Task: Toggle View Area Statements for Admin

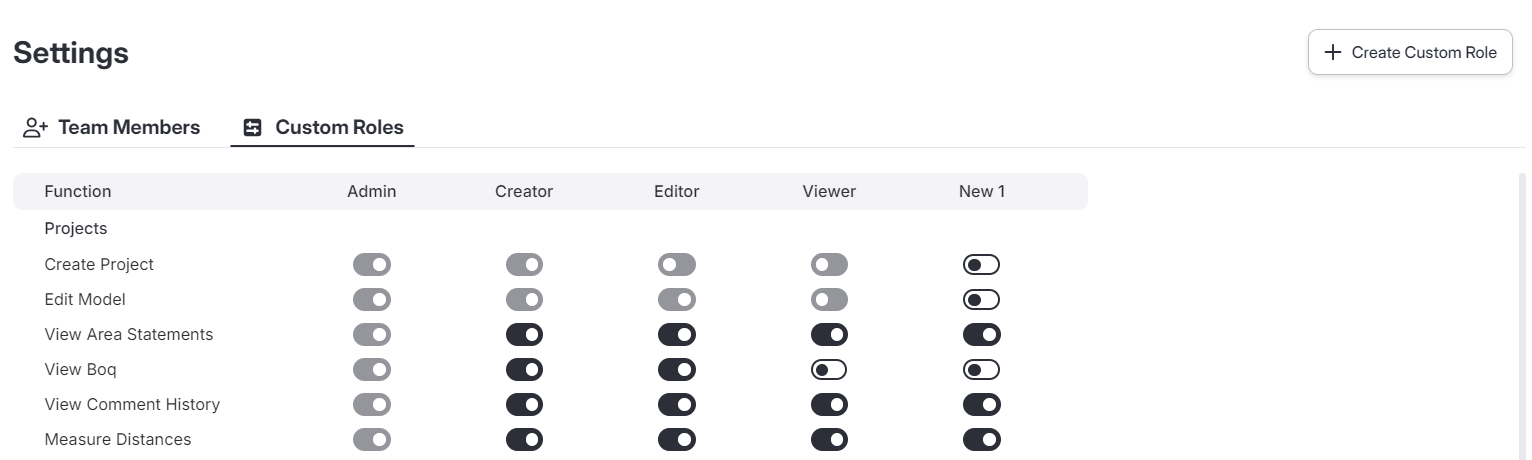Action: 372,335
